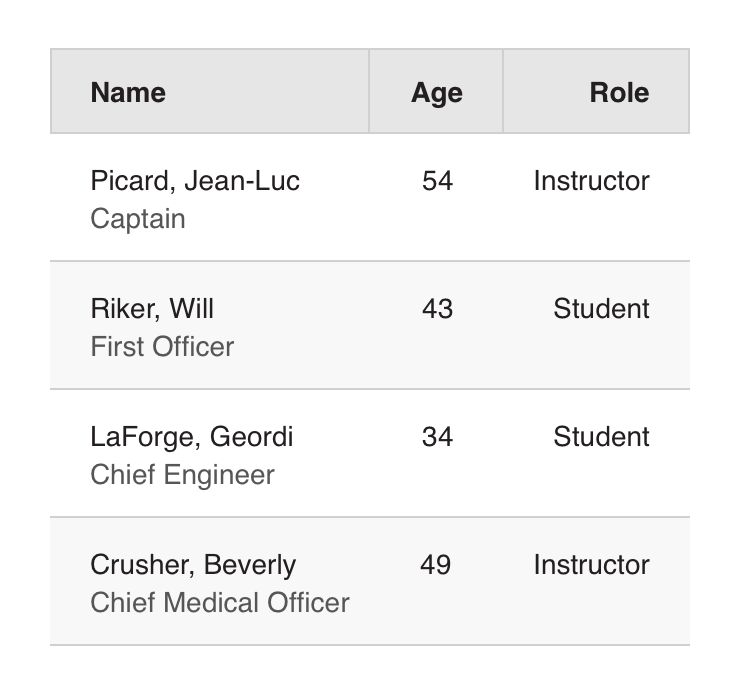Screen dimensions: 740x696
Task: Click Instructor role in Crusher's row
Action: 591,565
